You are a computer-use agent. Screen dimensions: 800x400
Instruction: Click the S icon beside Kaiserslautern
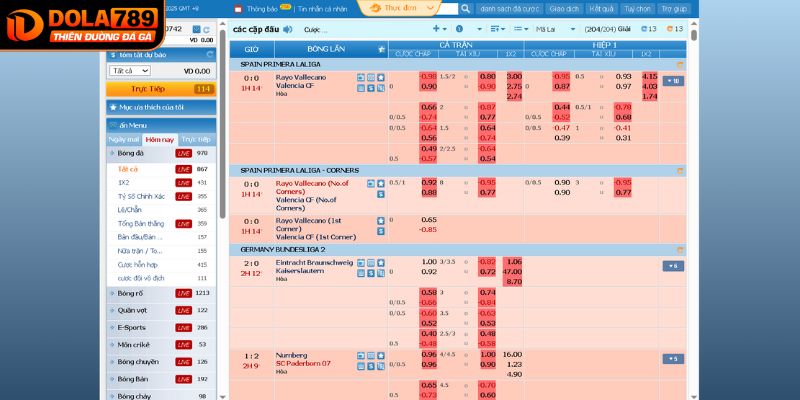pos(371,273)
